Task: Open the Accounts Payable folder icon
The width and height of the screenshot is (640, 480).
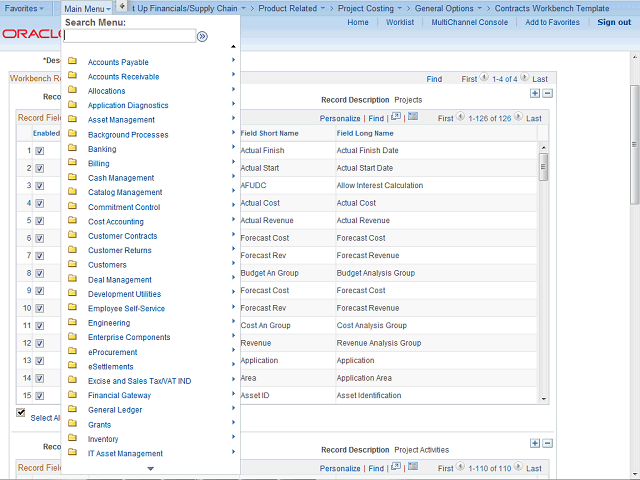Action: pos(73,61)
